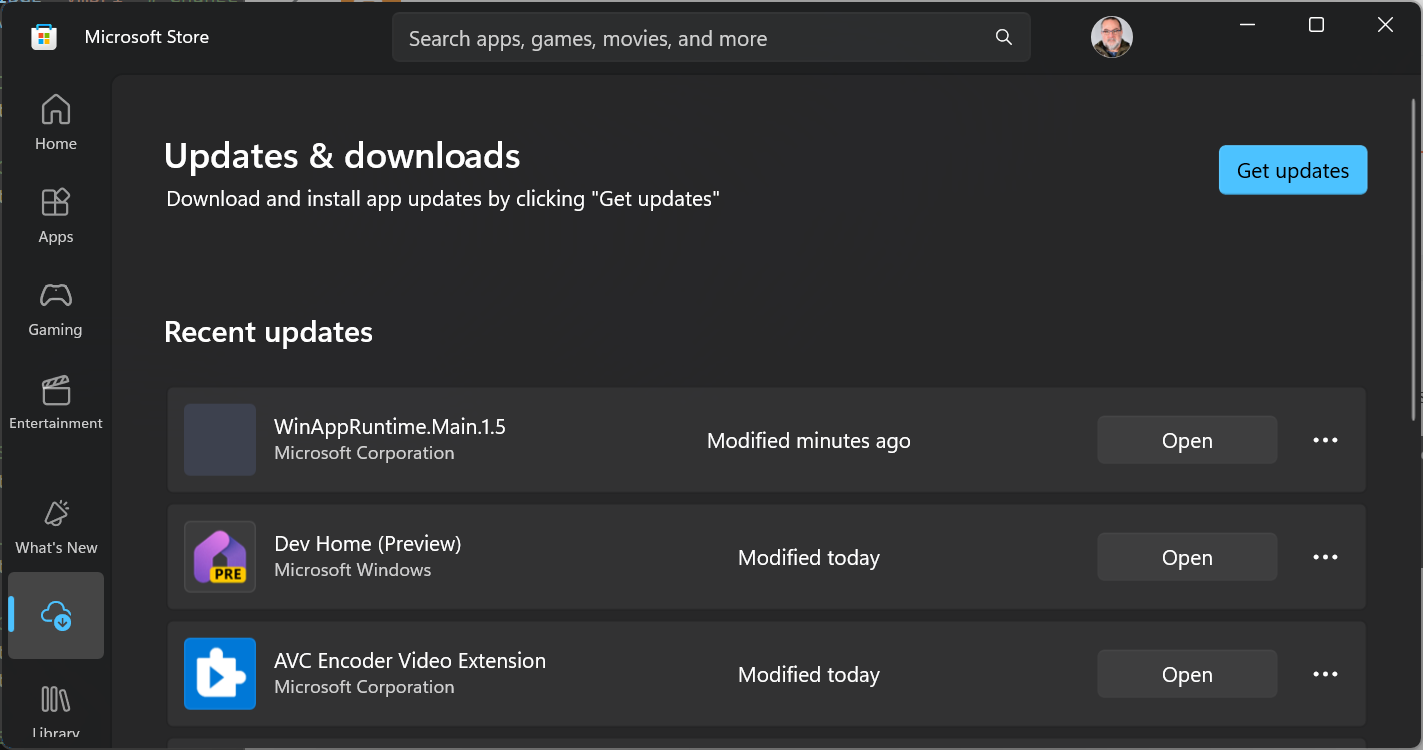Click the search magnifier icon
This screenshot has width=1423, height=750.
tap(1004, 38)
